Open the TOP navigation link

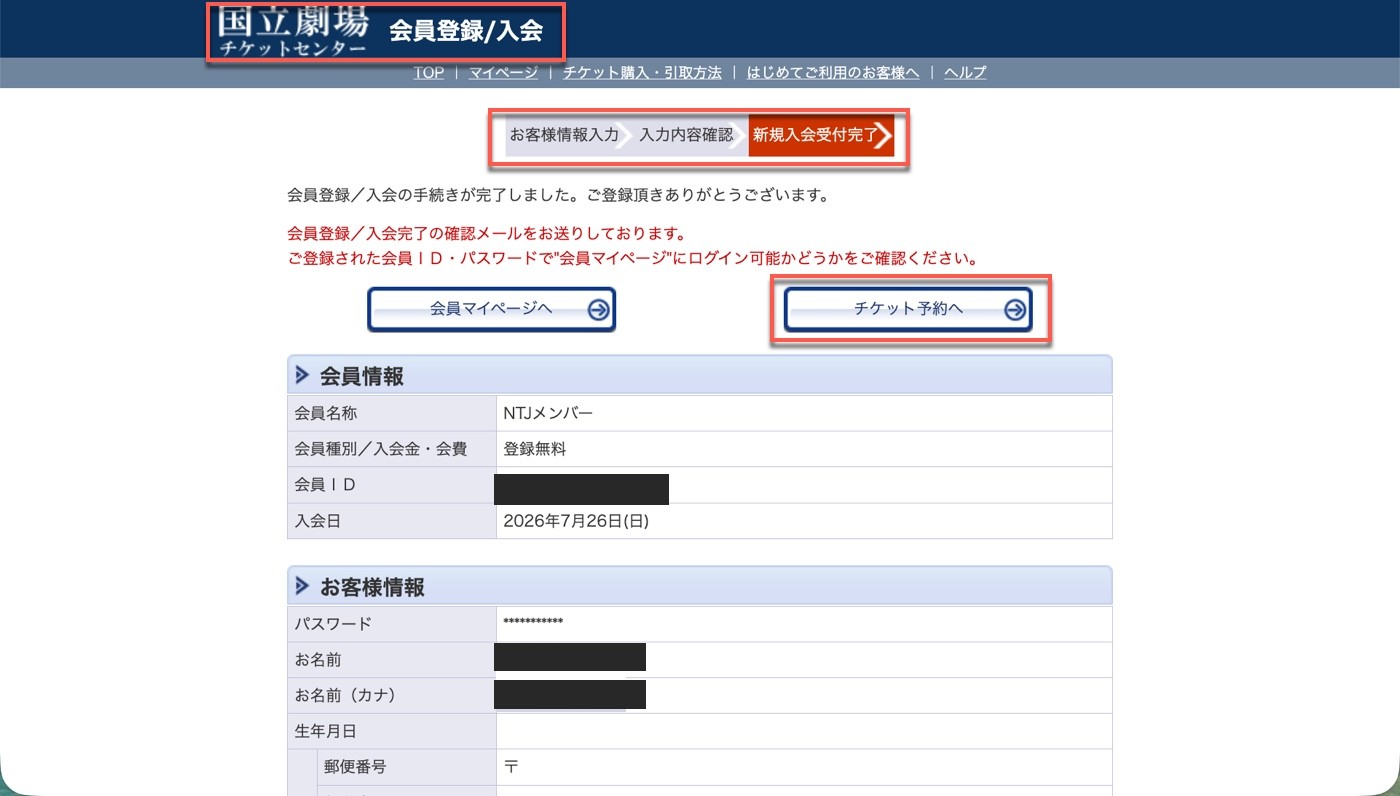point(429,72)
